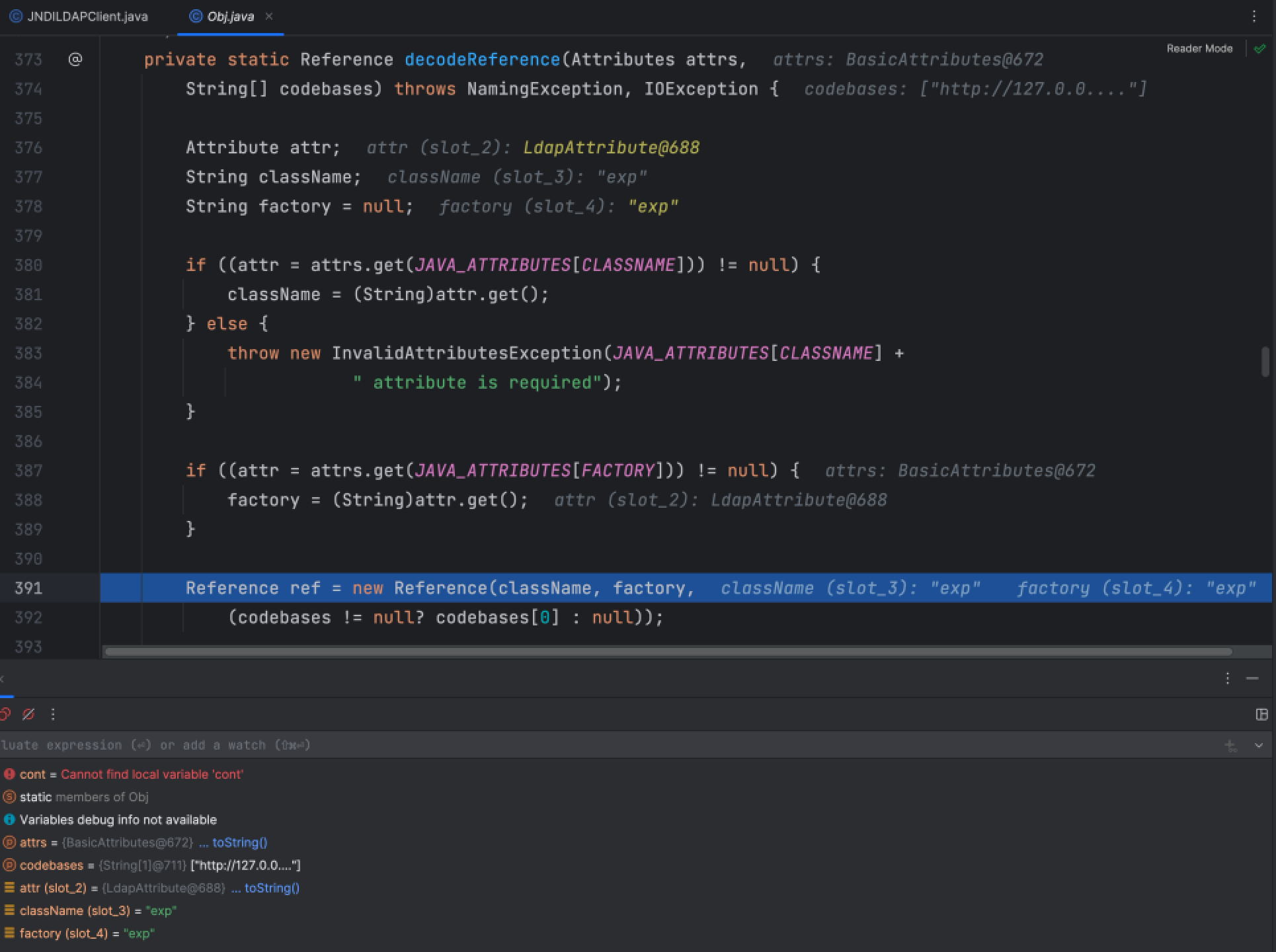Click the variable icon beside className (slot_3)
Image resolution: width=1276 pixels, height=952 pixels.
(x=9, y=910)
